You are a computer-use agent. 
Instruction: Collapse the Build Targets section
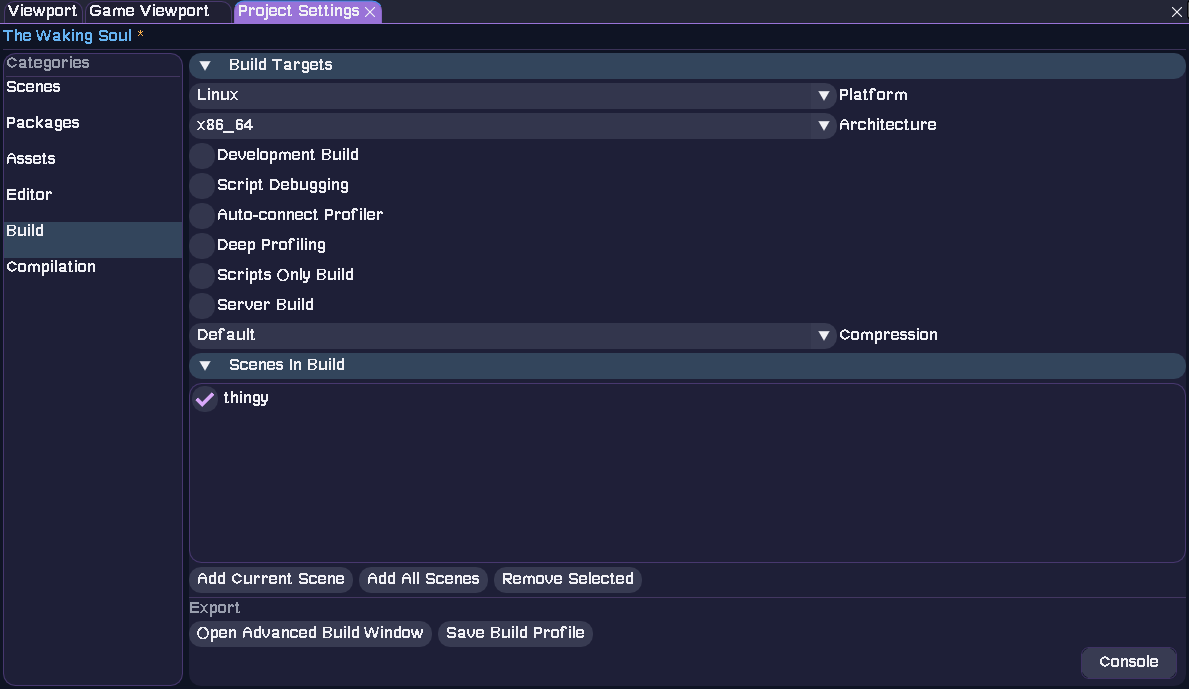tap(205, 65)
